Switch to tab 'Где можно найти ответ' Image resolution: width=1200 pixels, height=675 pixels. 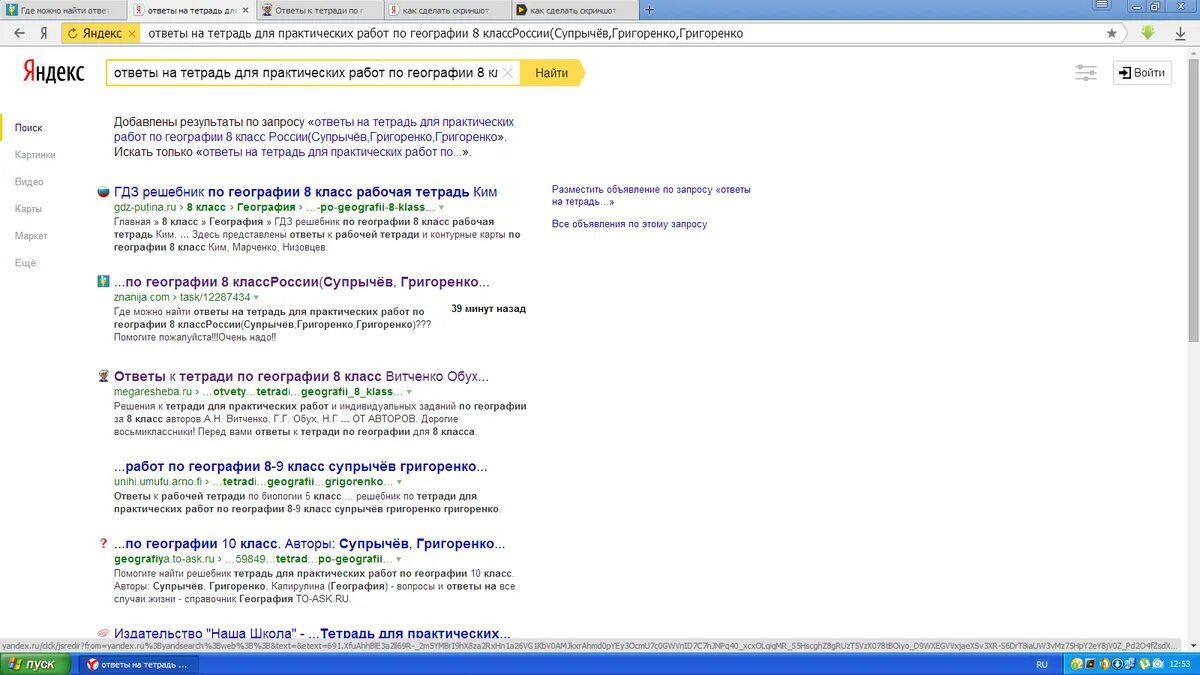pos(64,10)
